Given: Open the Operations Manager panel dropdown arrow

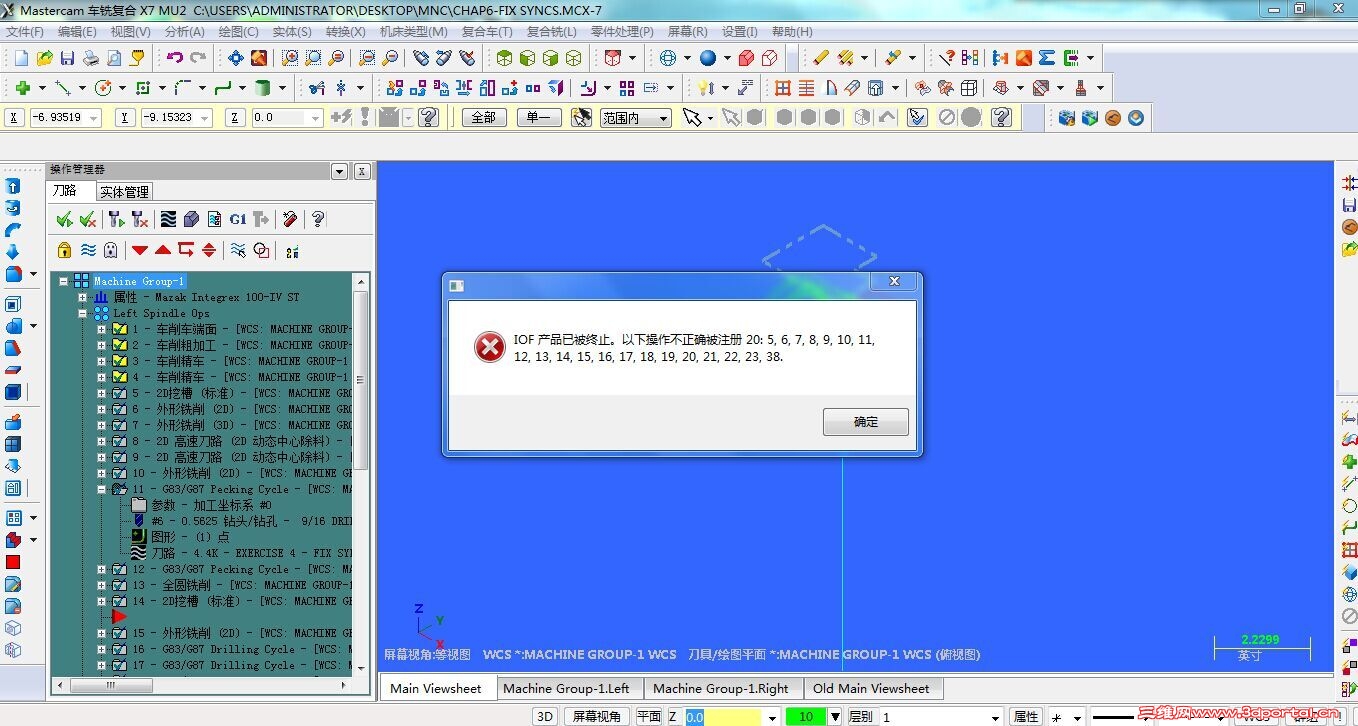Looking at the screenshot, I should click(339, 171).
